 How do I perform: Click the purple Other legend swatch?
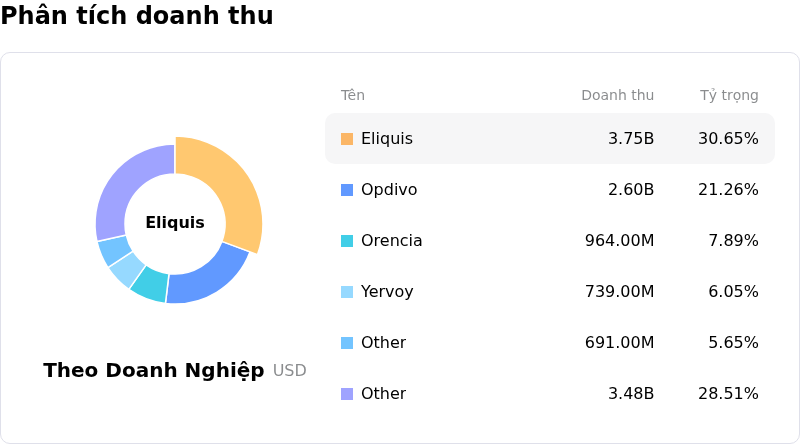pos(347,394)
